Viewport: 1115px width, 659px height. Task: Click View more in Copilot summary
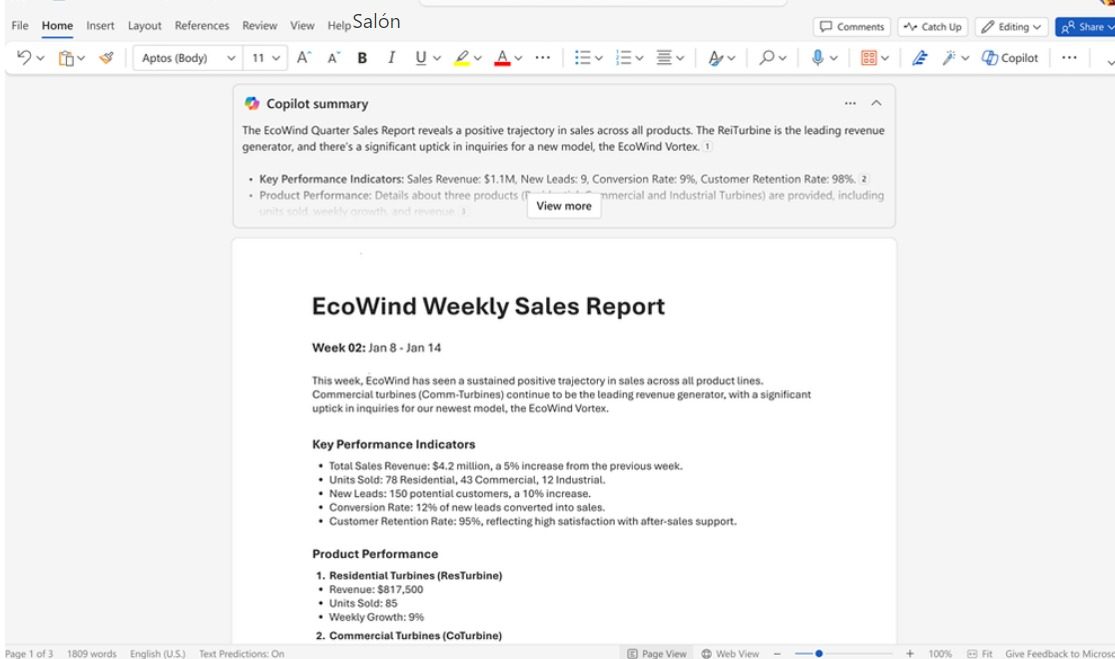point(564,206)
